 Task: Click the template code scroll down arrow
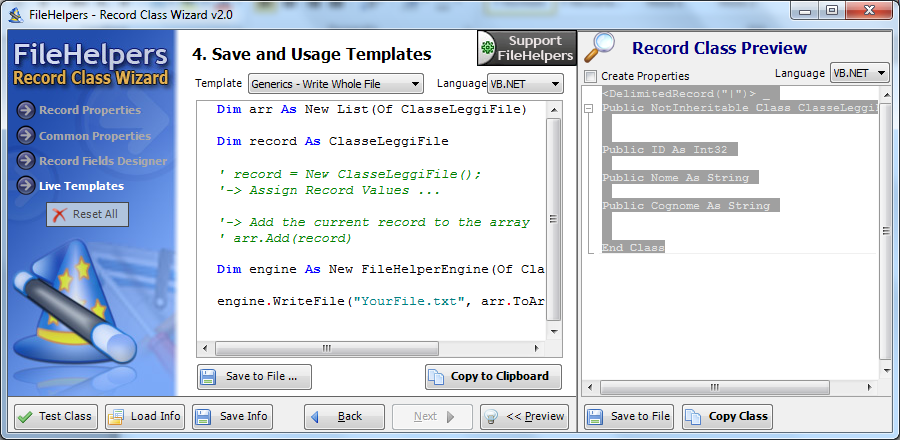click(x=554, y=332)
